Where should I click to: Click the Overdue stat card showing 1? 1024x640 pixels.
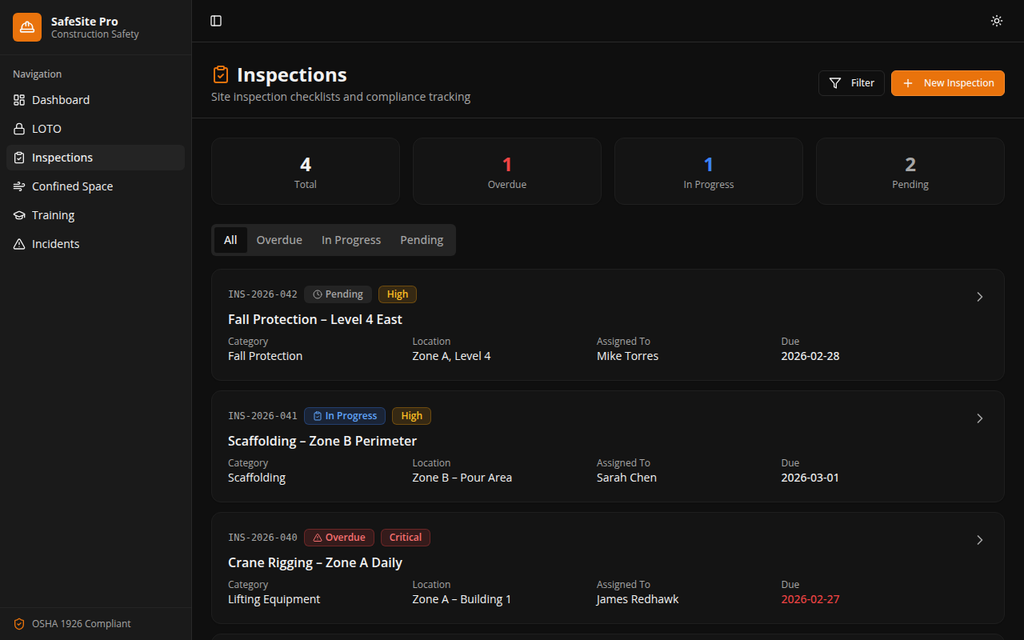[507, 171]
